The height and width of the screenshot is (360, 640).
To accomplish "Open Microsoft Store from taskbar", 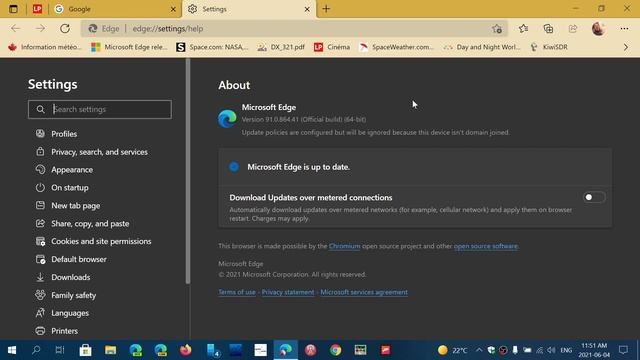I will pos(85,350).
